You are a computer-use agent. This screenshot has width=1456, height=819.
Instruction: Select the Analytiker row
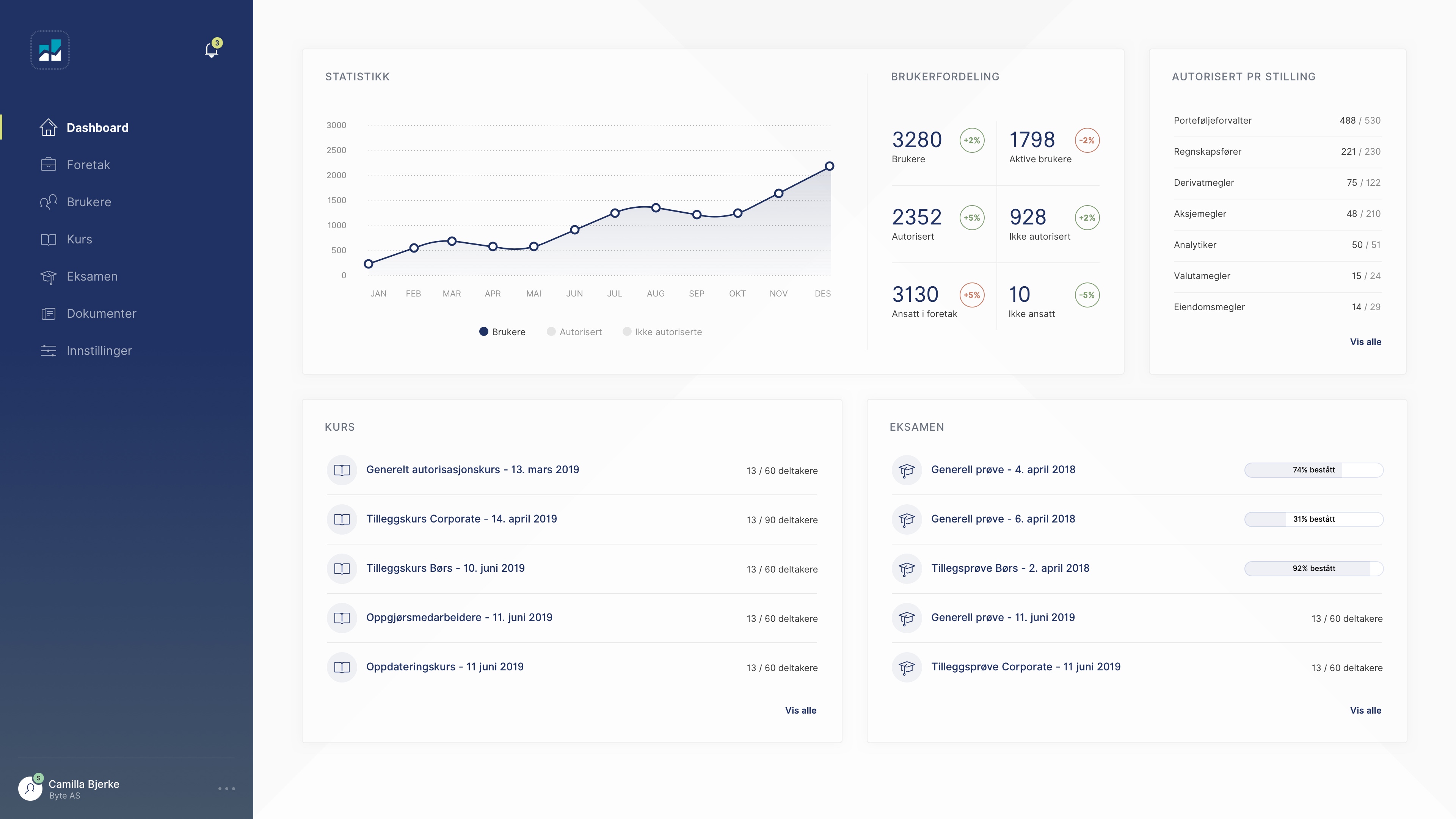click(x=1277, y=245)
